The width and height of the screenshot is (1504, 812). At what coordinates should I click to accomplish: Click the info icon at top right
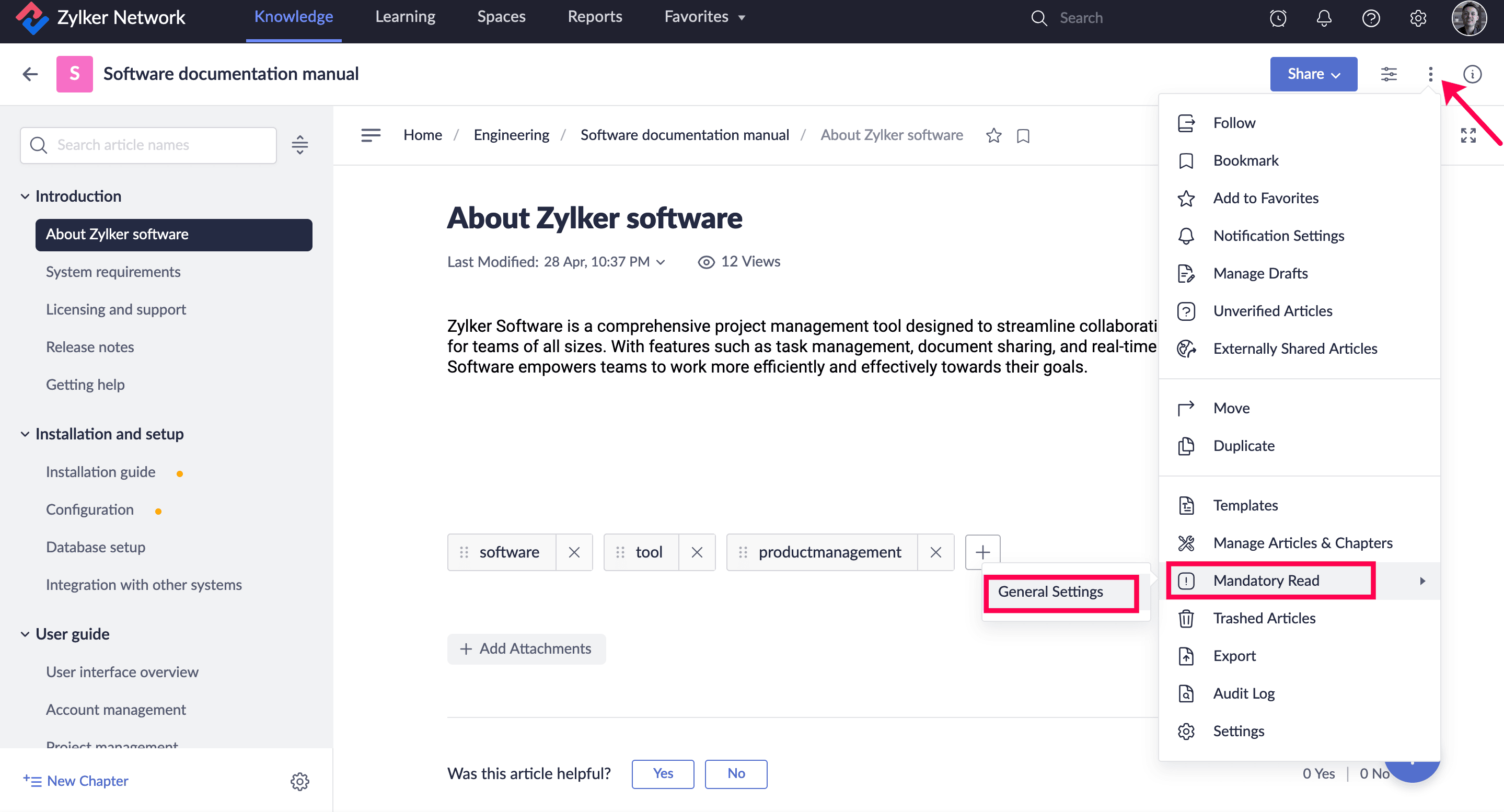point(1472,74)
